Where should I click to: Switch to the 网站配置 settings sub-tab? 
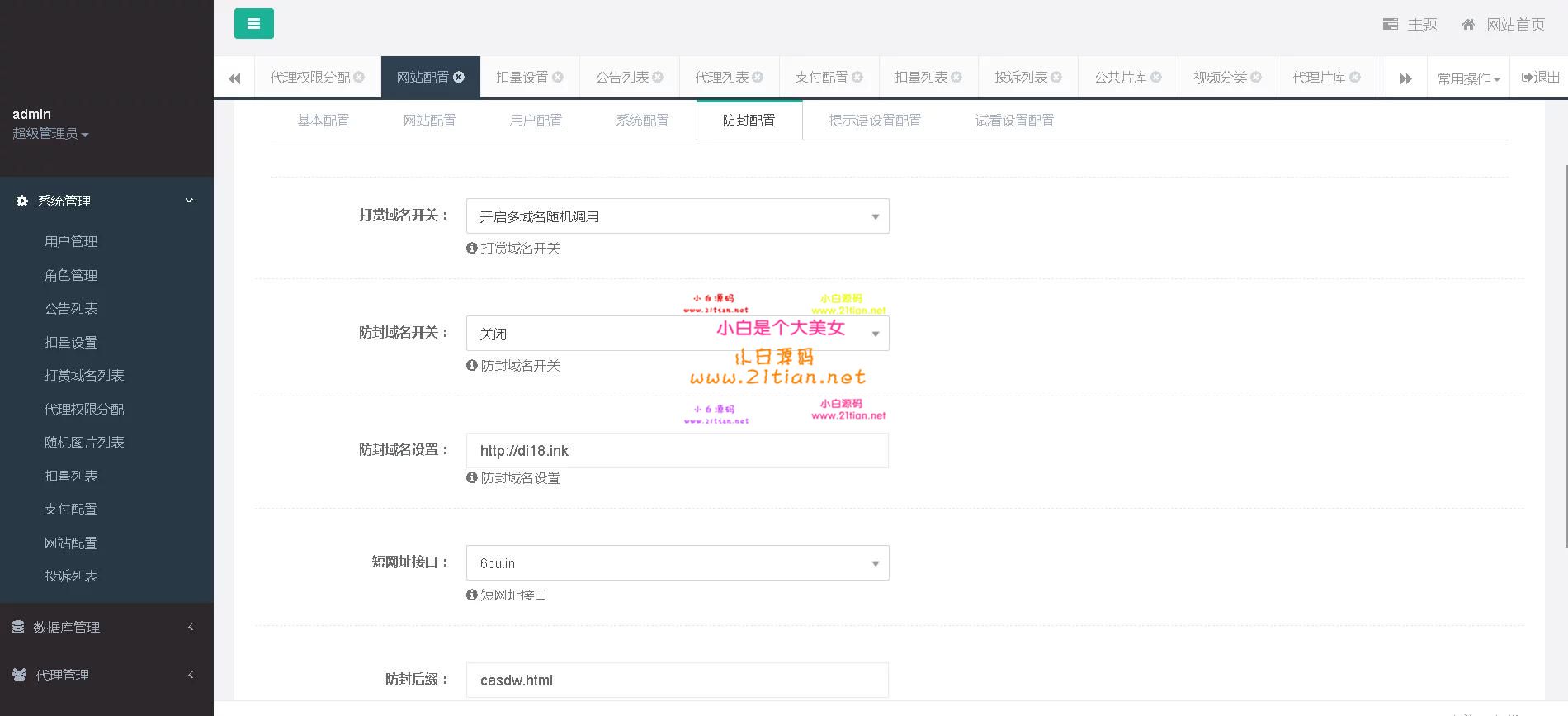429,121
